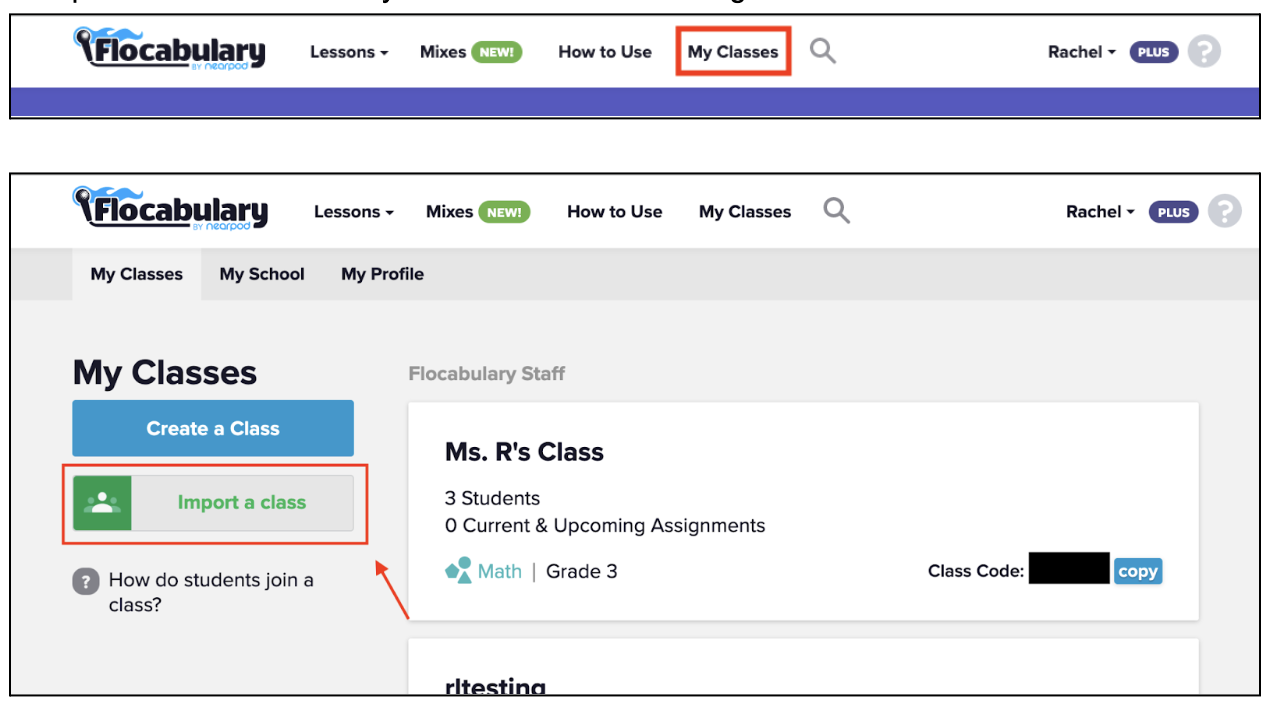Image resolution: width=1266 pixels, height=708 pixels.
Task: Click the highlighted My Classes menu item
Action: (733, 52)
